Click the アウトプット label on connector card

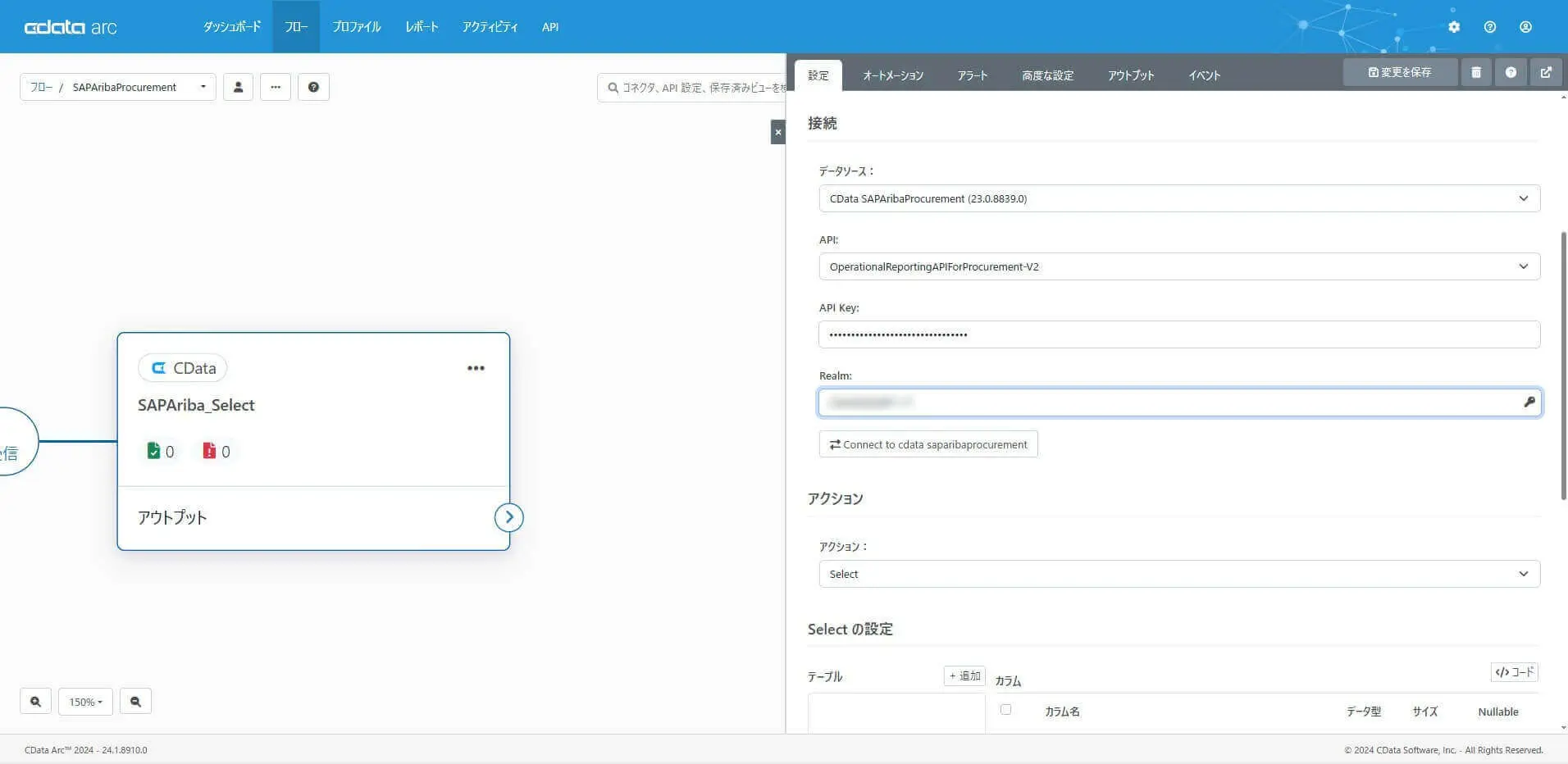click(x=172, y=517)
